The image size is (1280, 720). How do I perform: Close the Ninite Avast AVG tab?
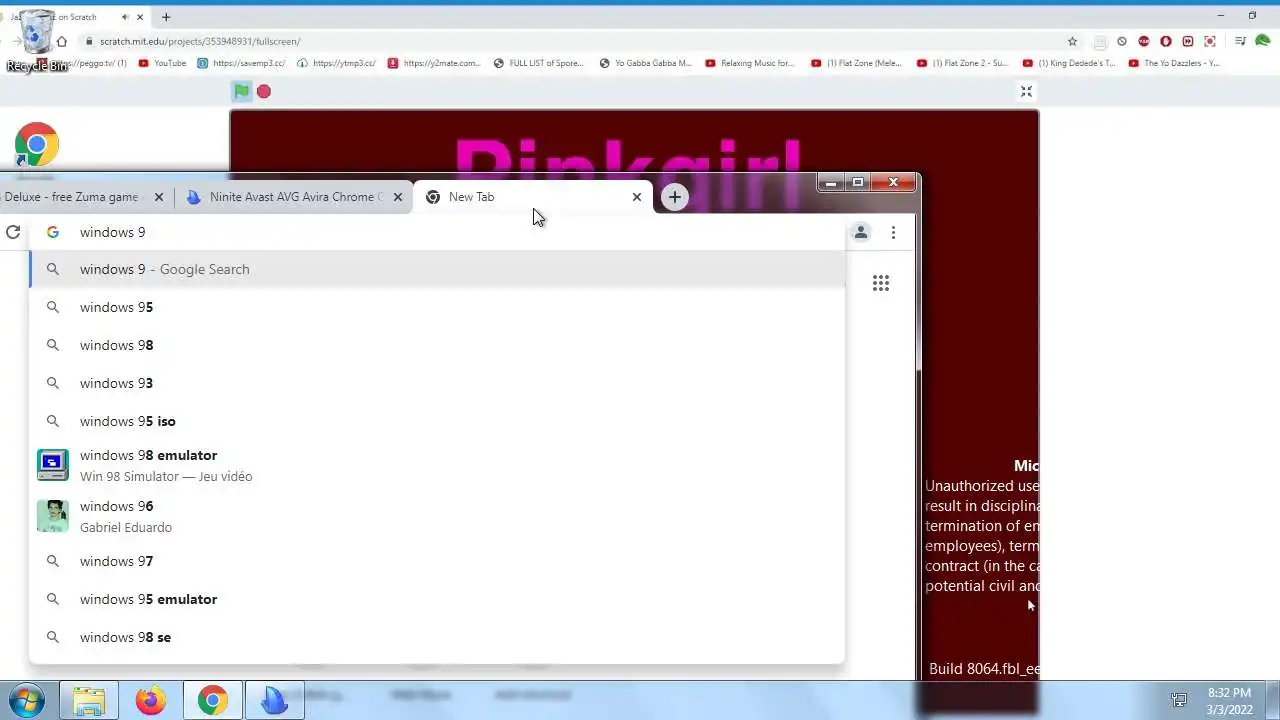[398, 197]
